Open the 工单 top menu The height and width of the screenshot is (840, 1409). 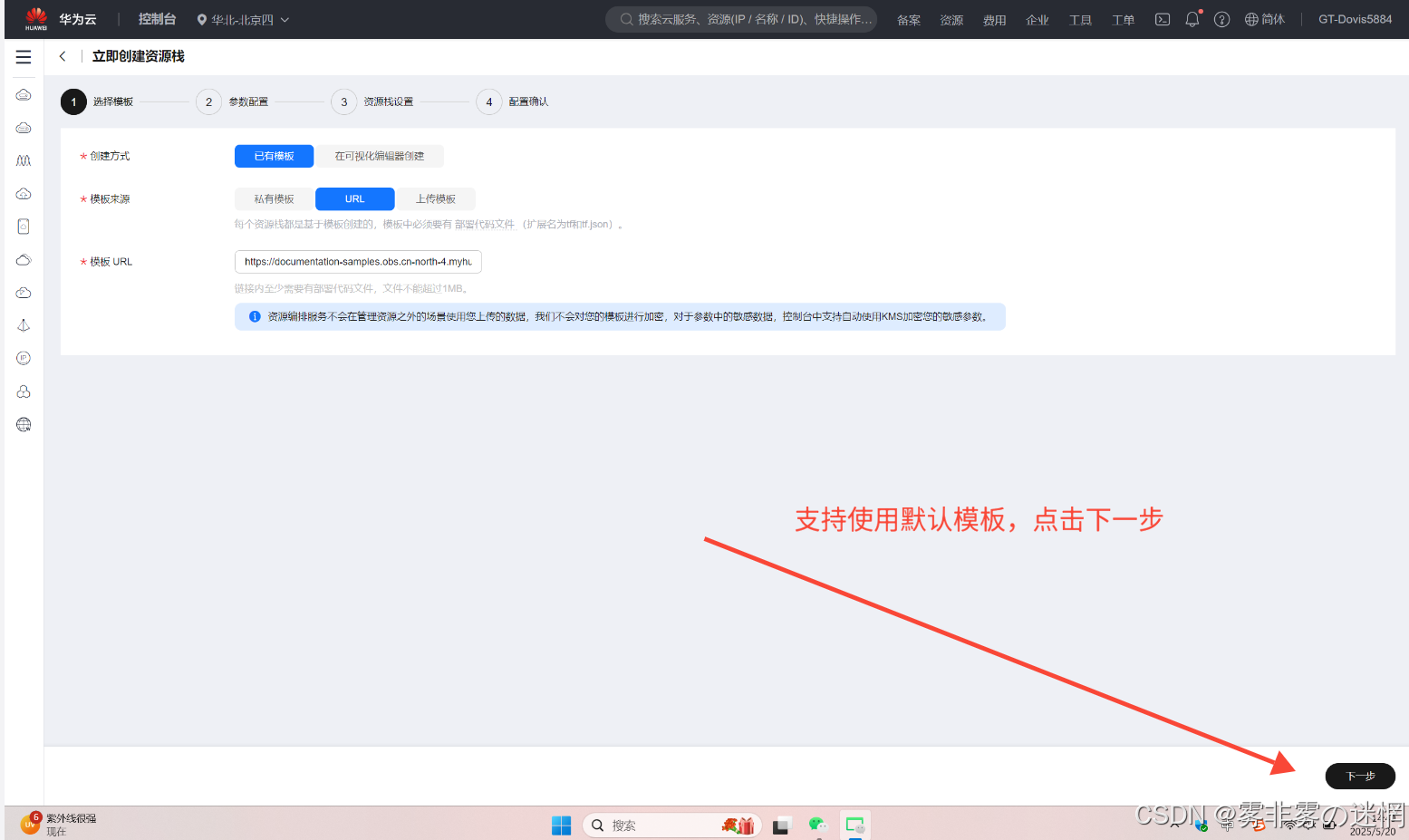[1124, 20]
